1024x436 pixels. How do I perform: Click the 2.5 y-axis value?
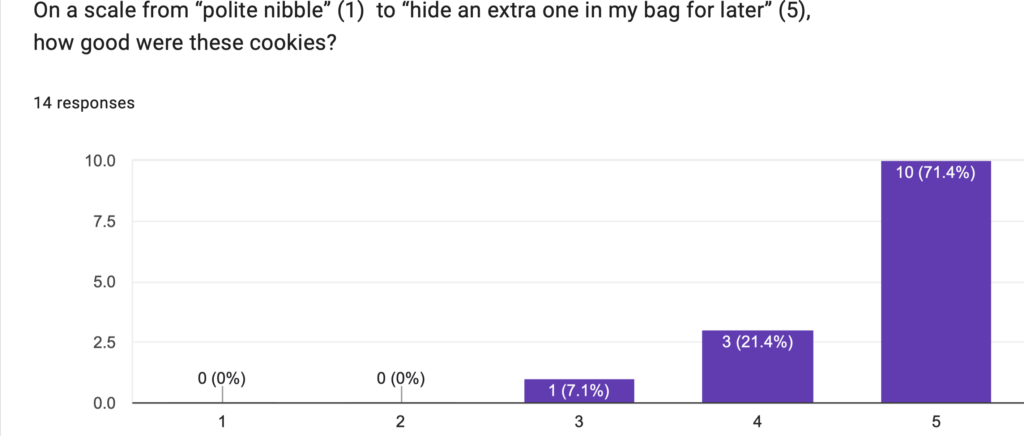click(x=102, y=342)
